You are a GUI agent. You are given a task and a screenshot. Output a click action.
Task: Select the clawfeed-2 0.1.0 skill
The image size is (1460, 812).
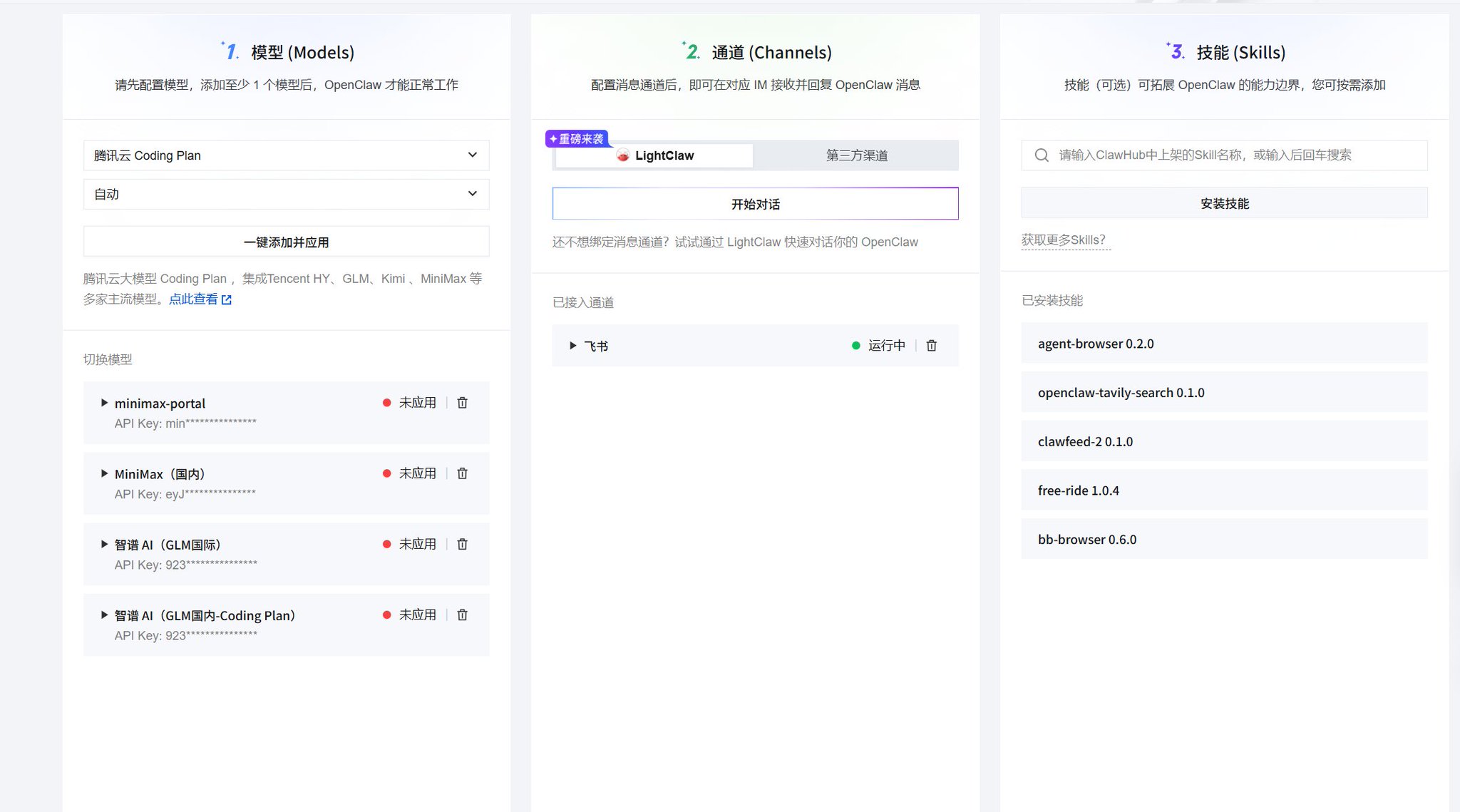point(1225,441)
